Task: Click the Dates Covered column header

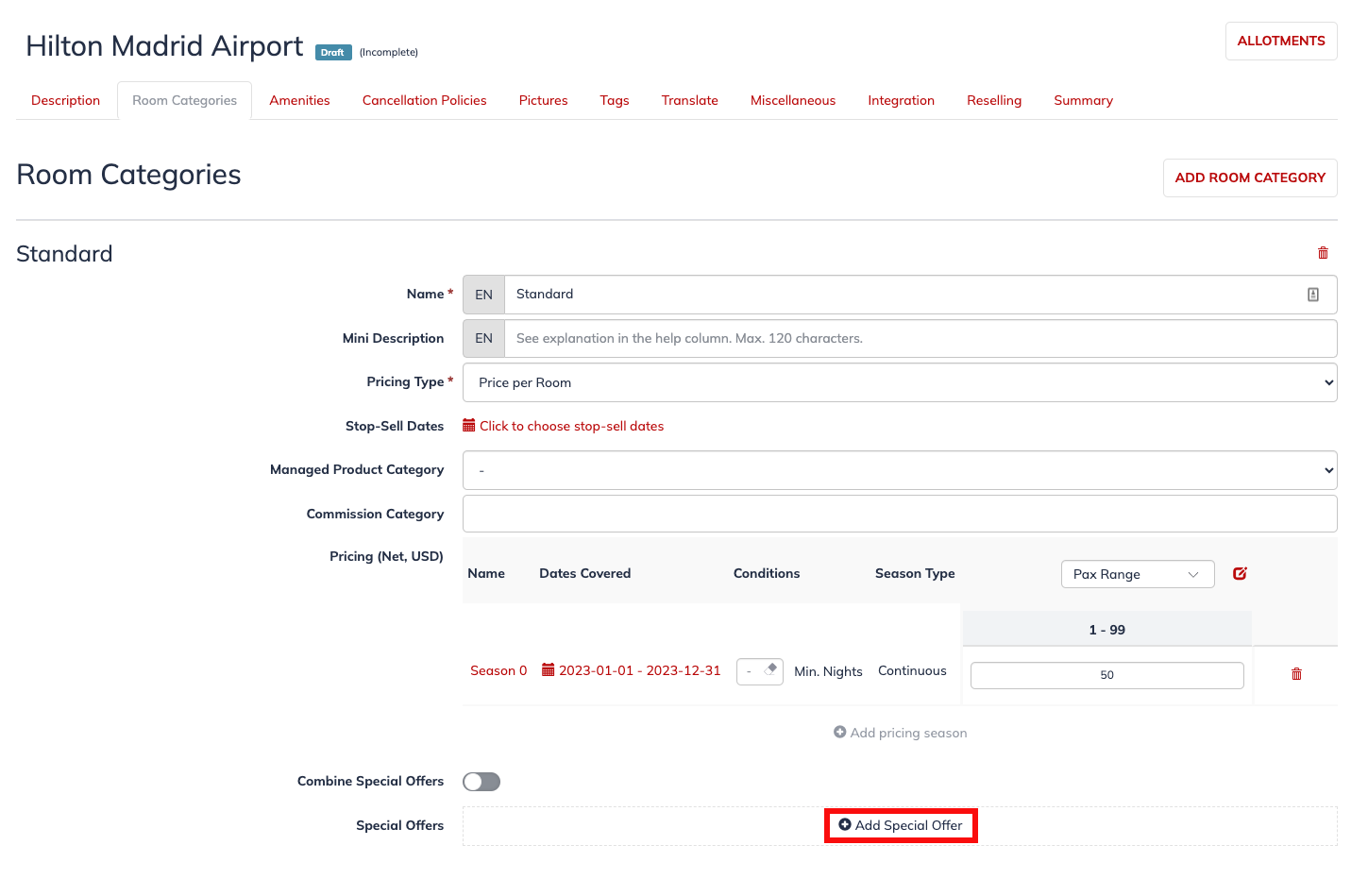Action: point(584,573)
